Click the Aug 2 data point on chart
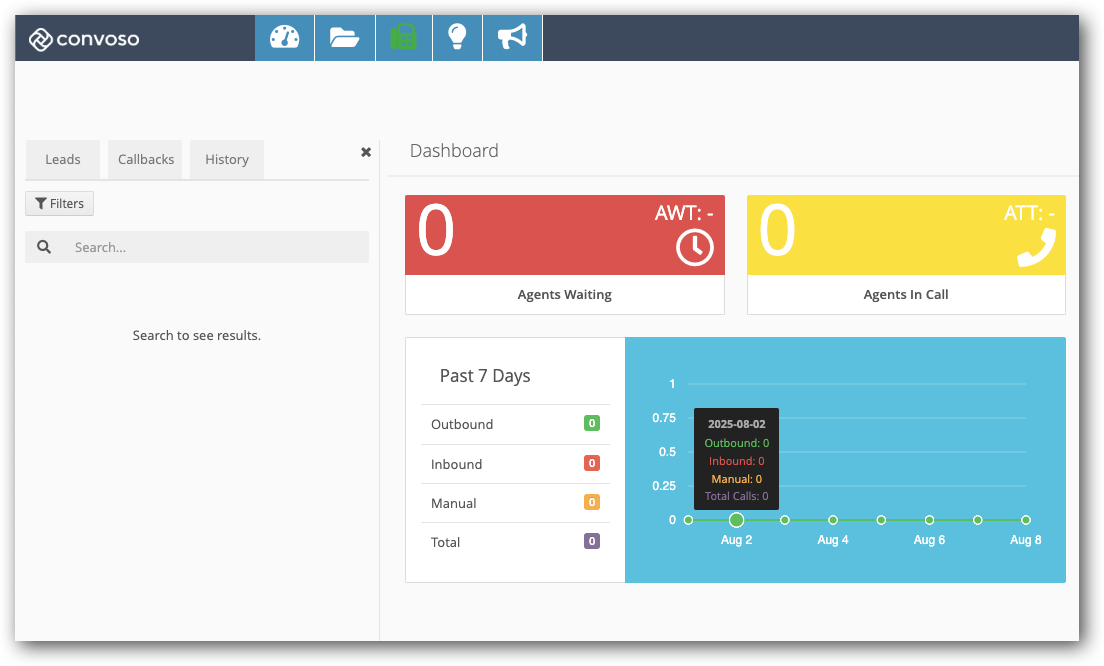Screen dimensions: 1104x666 click(737, 520)
